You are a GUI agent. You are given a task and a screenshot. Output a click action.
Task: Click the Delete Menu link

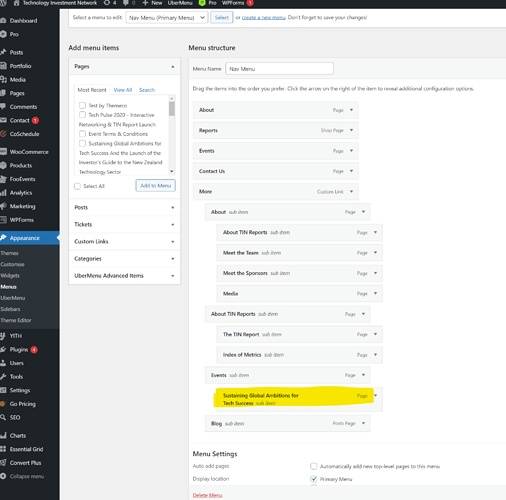click(x=207, y=495)
